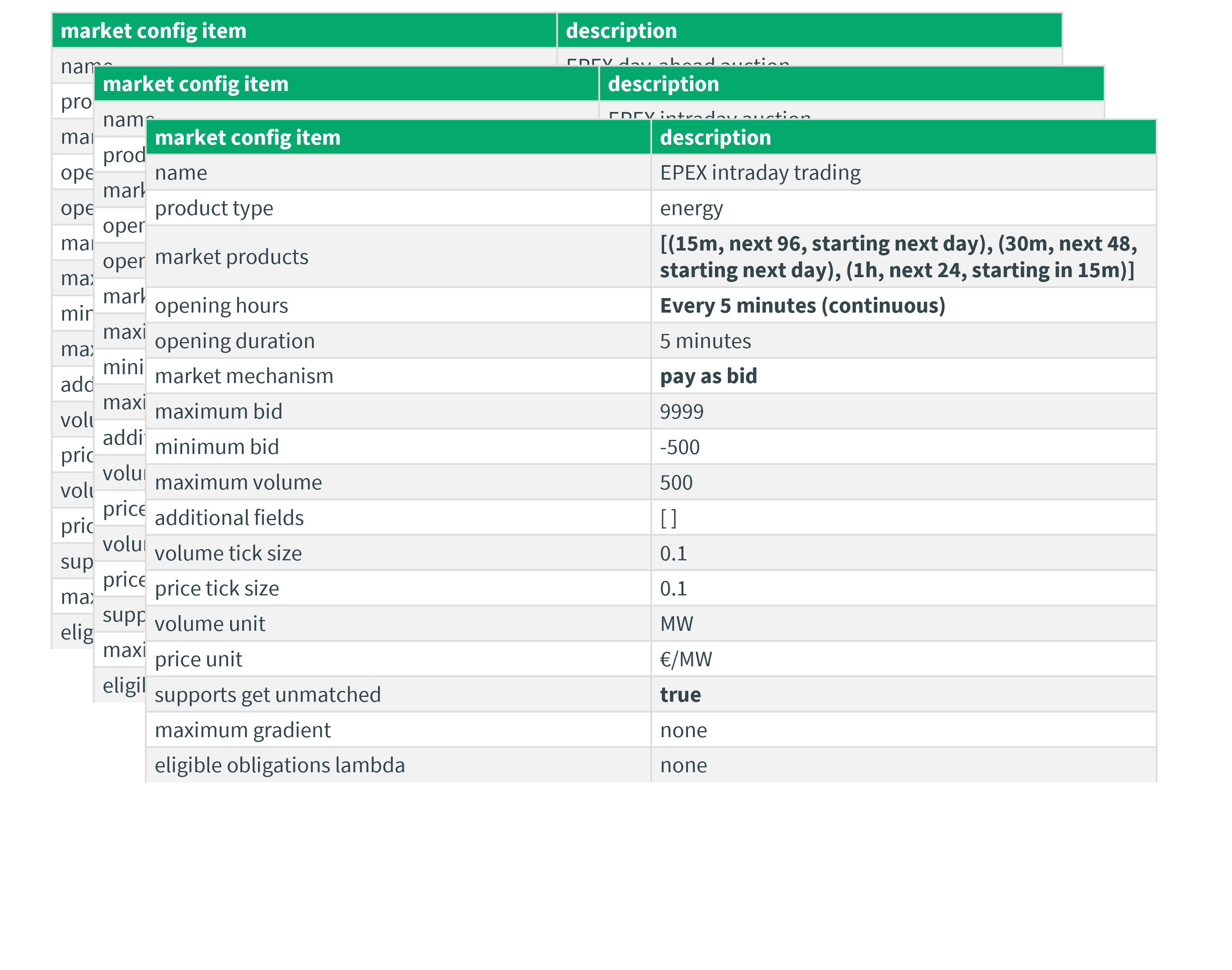Click the 'volume tick size' row label
This screenshot has width=1232, height=970.
point(228,553)
